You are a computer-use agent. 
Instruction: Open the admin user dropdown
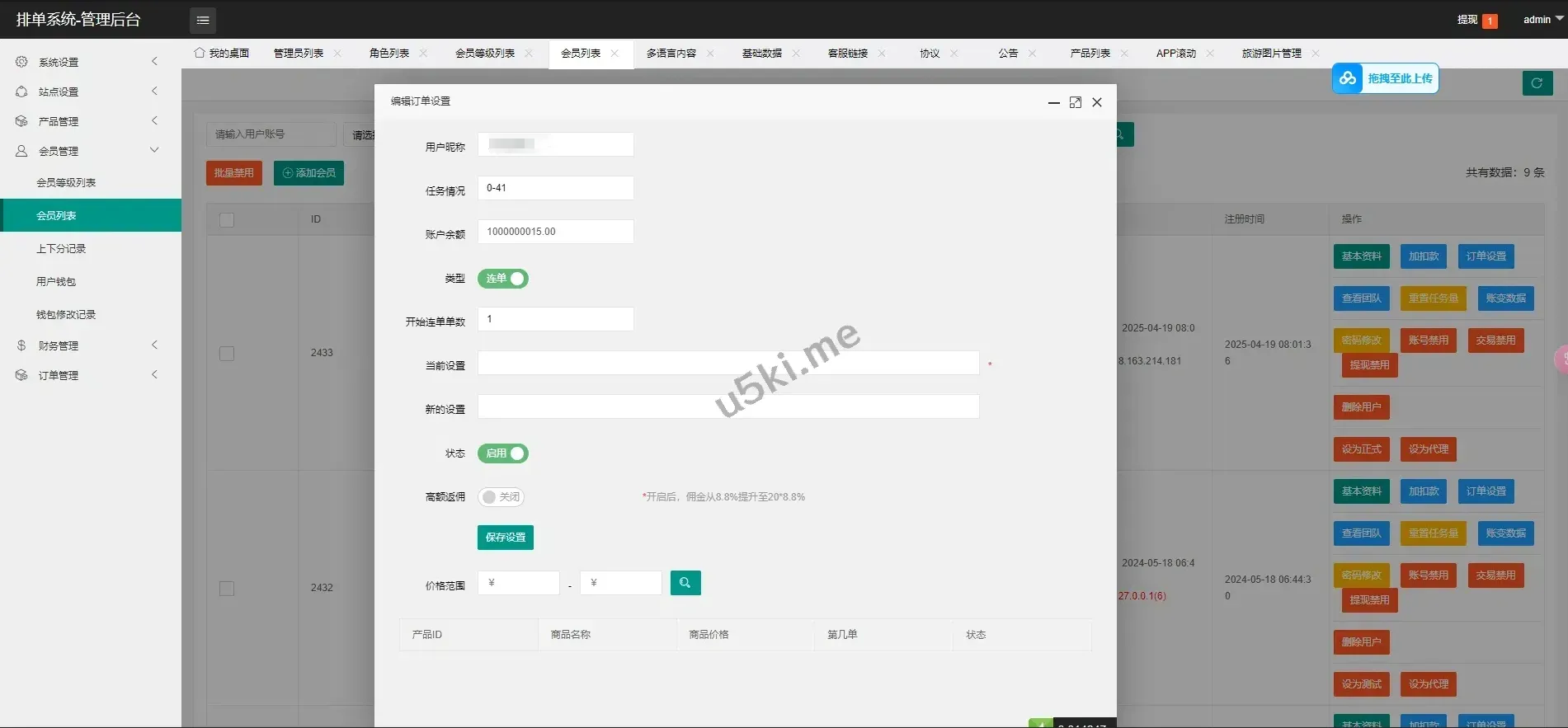tap(1542, 20)
